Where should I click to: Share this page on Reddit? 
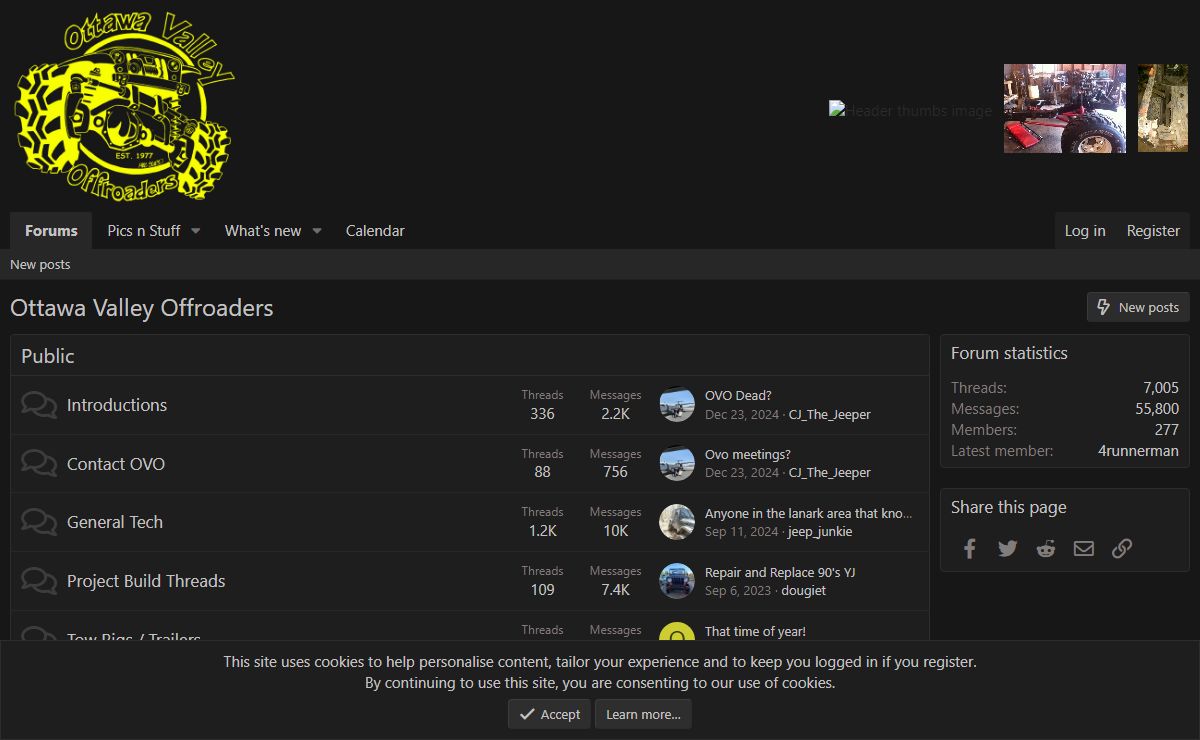pos(1046,548)
